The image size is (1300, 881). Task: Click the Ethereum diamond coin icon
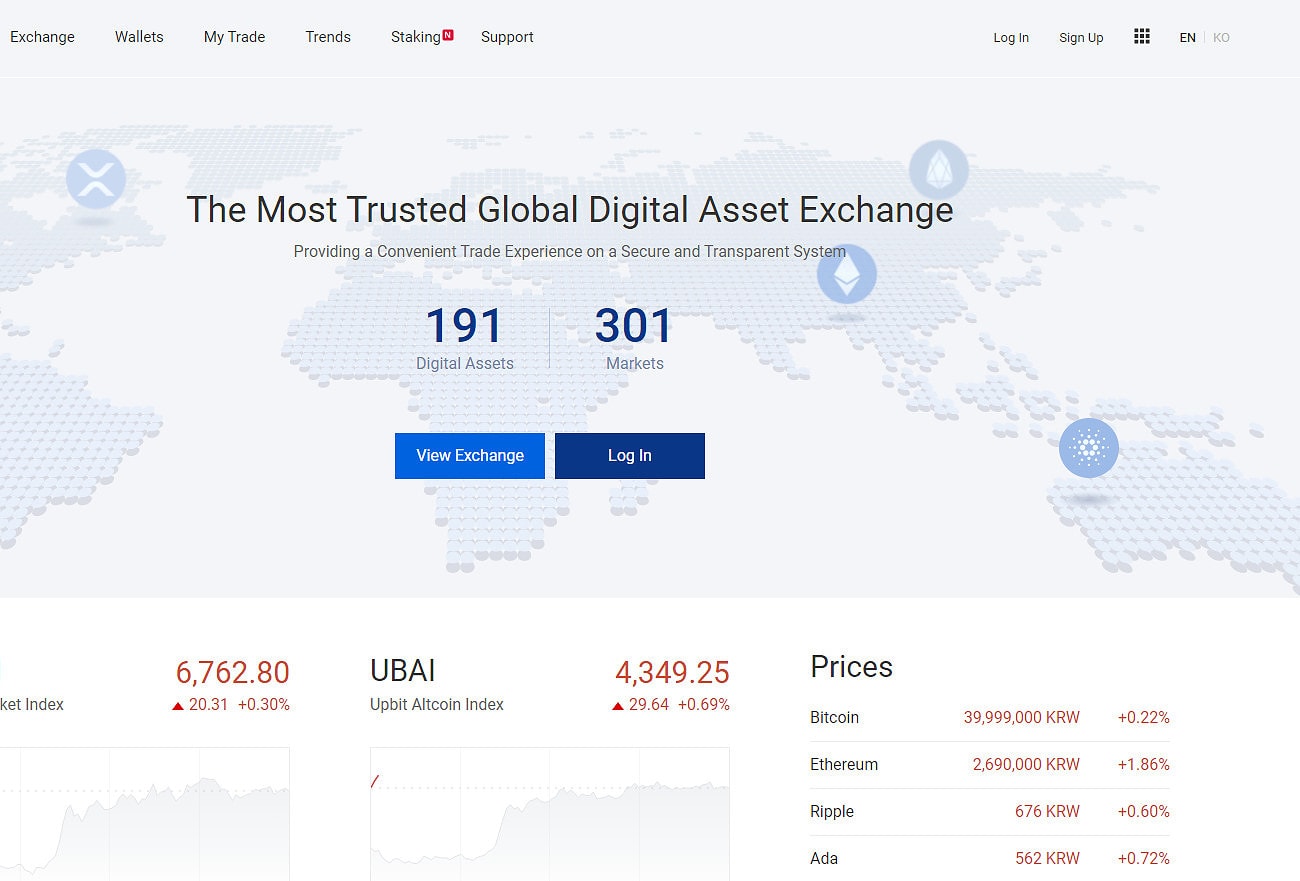click(847, 274)
